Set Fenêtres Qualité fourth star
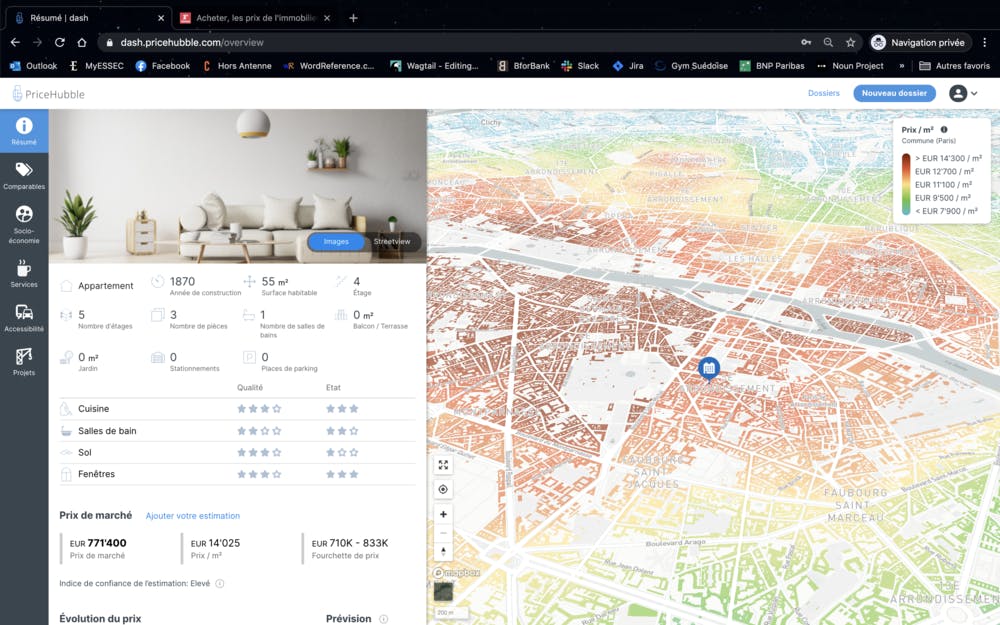The height and width of the screenshot is (625, 1000). click(277, 474)
